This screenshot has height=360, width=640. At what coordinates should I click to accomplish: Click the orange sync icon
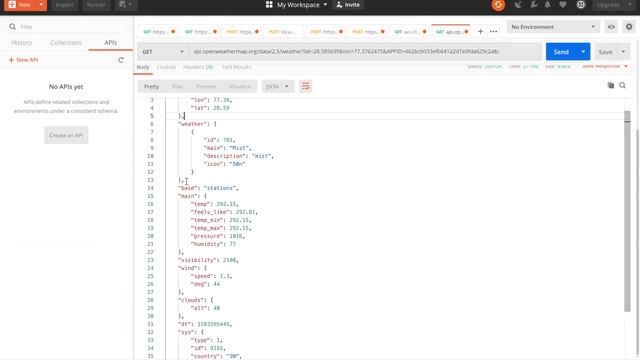pos(498,5)
